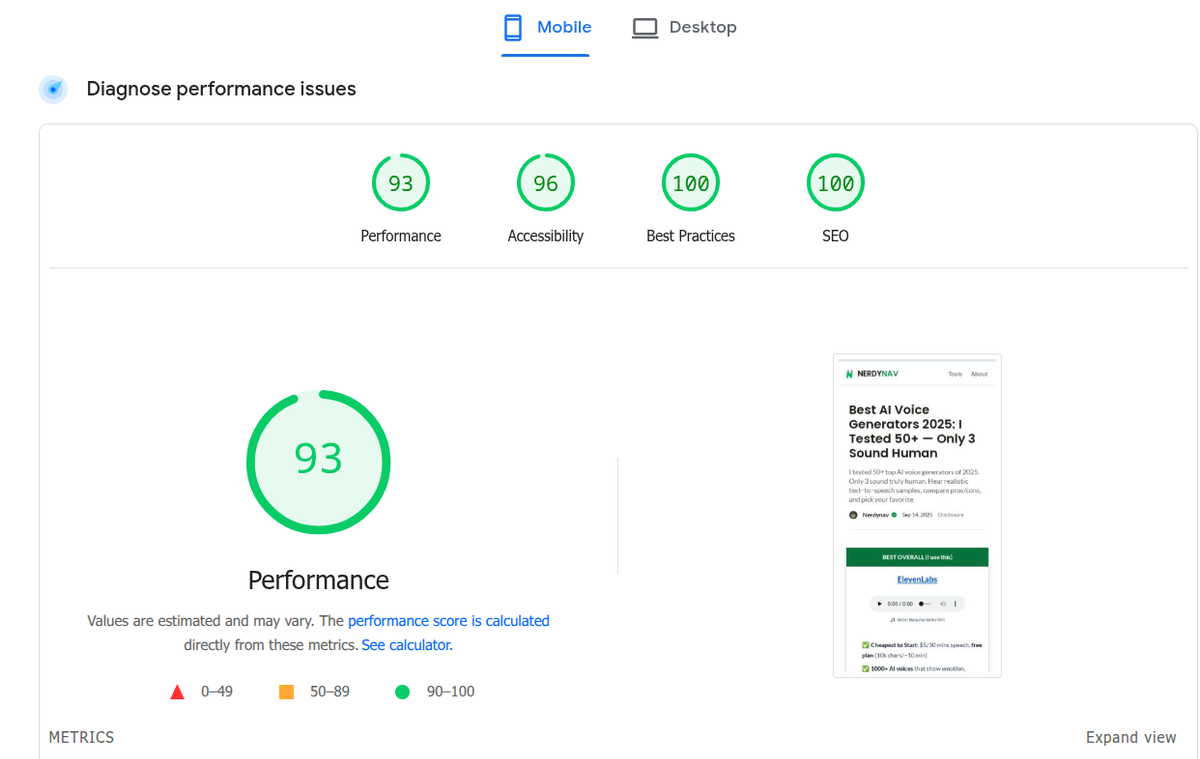
Task: Open the Performance 93 score gauge
Action: (x=400, y=182)
